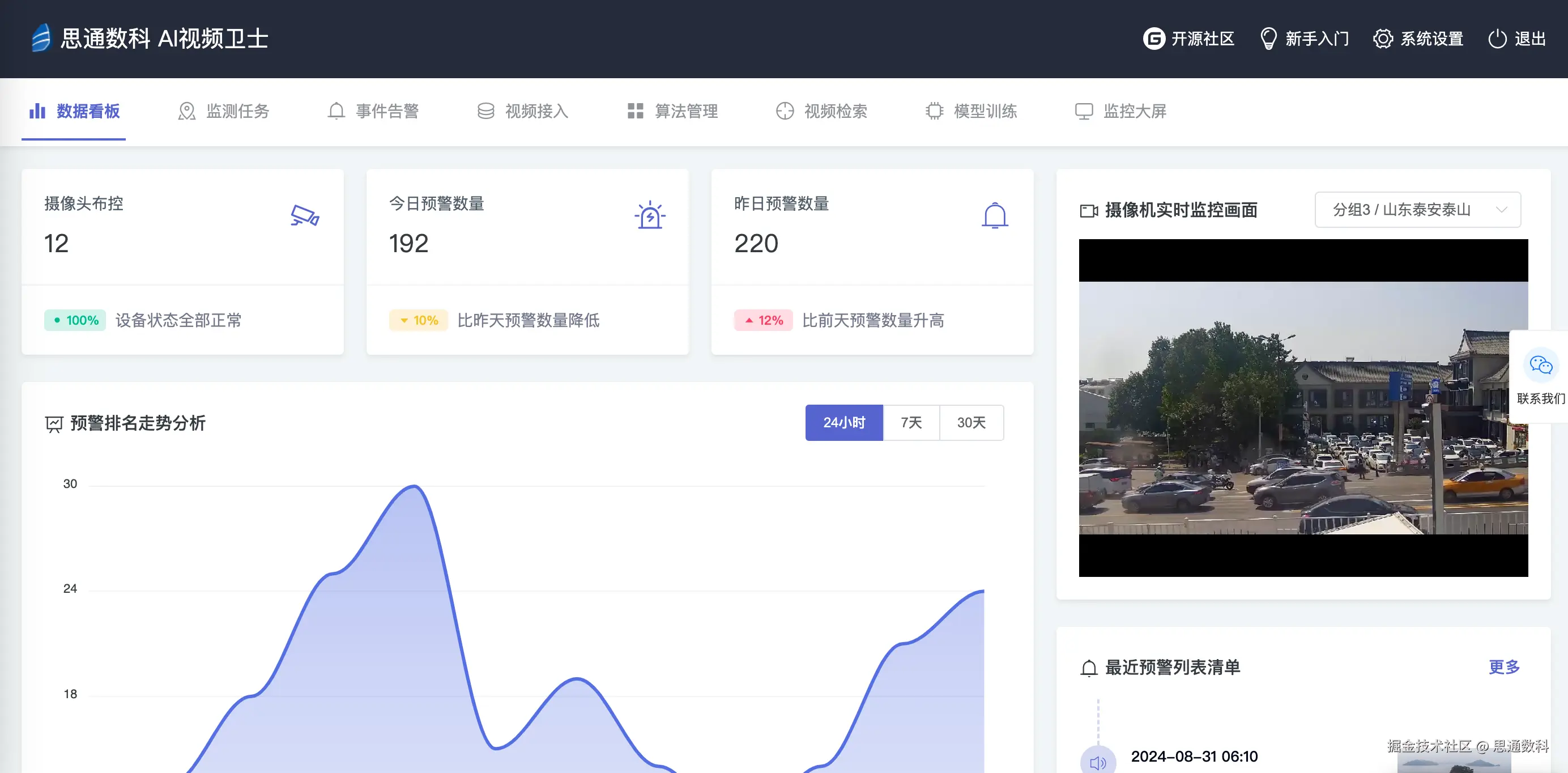
Task: Open 系统设置 gear icon
Action: click(x=1382, y=39)
